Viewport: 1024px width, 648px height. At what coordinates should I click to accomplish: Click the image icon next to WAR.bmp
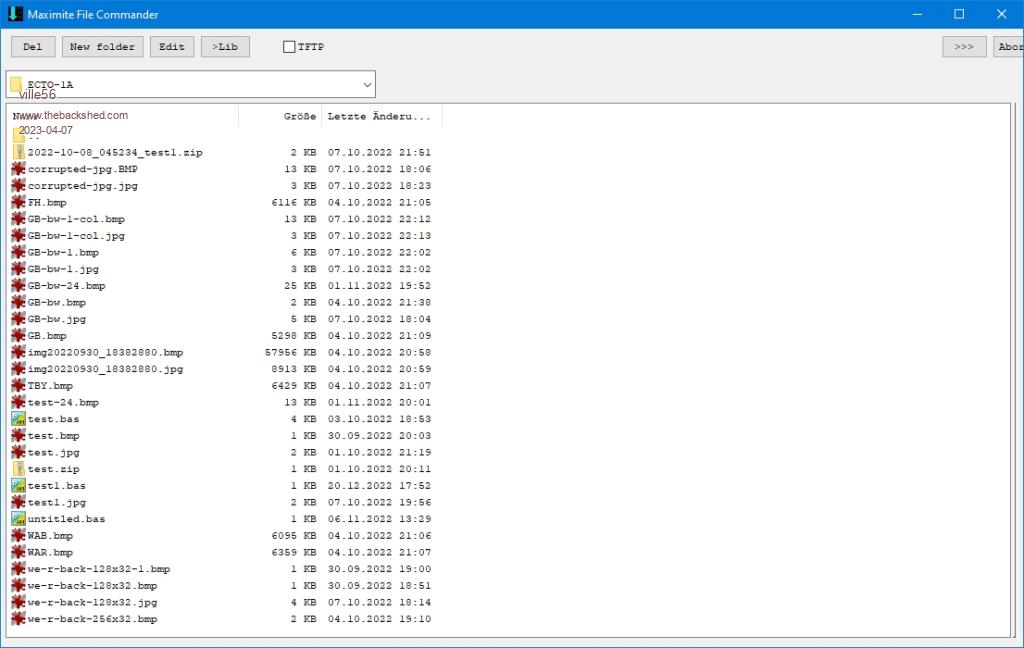(18, 552)
